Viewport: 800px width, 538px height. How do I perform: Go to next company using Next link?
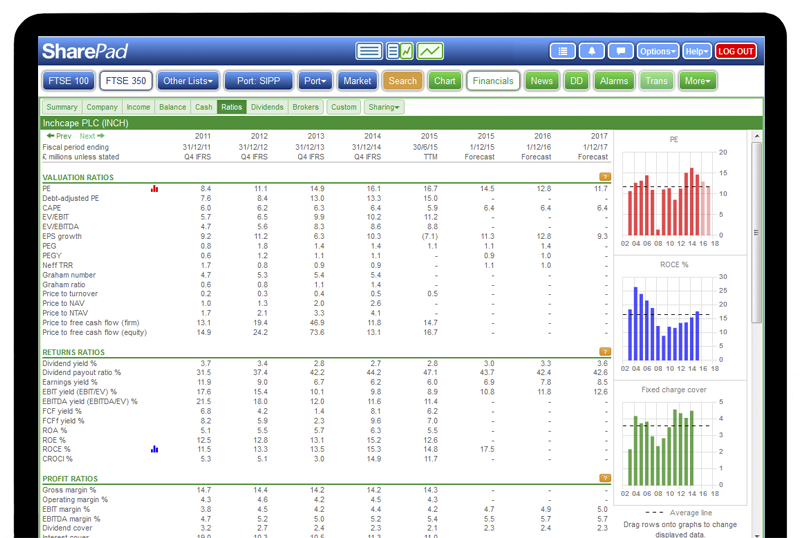click(90, 136)
